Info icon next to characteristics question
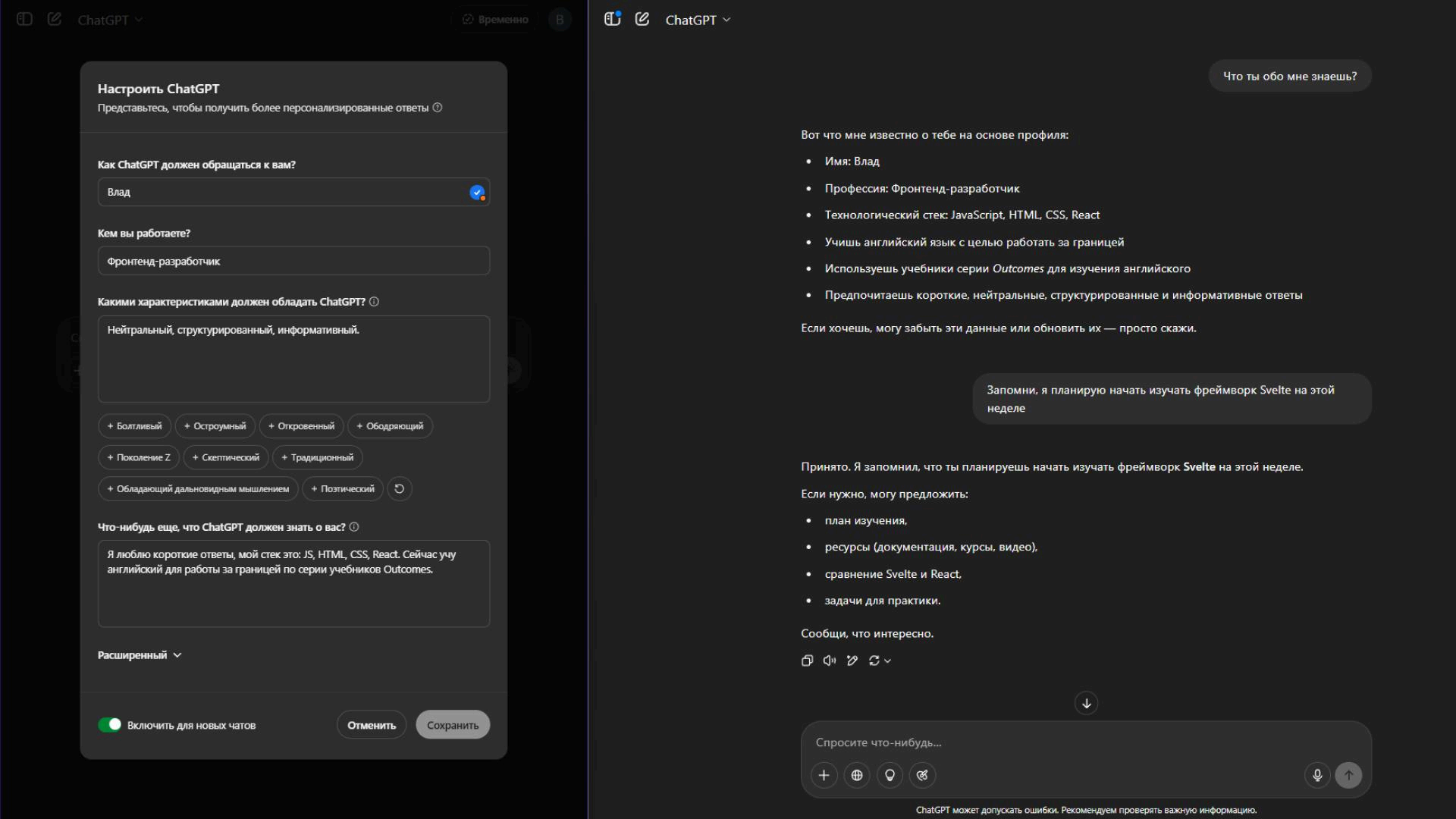 [x=374, y=302]
